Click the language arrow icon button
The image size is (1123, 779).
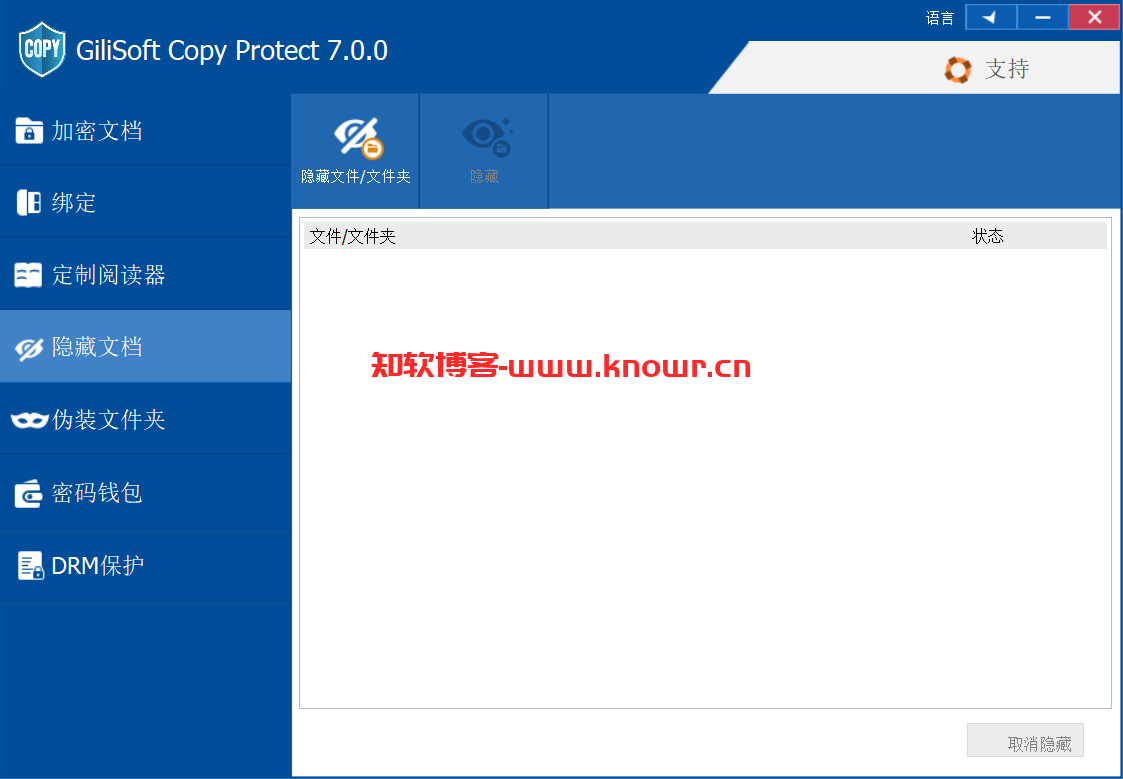pyautogui.click(x=991, y=17)
